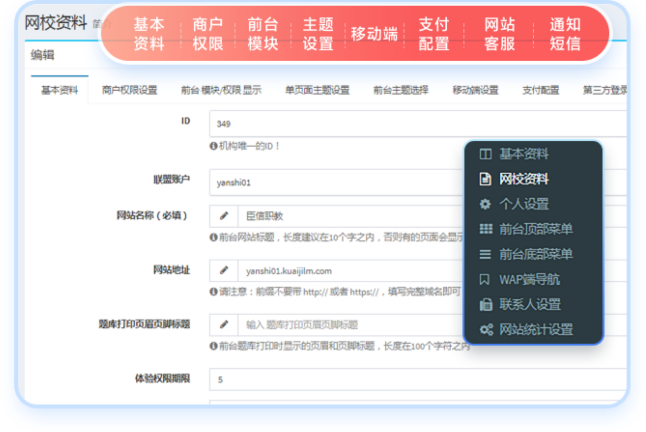Click the 网站统计设置 cogs icon
Viewport: 646px width, 432px height.
pyautogui.click(x=486, y=330)
